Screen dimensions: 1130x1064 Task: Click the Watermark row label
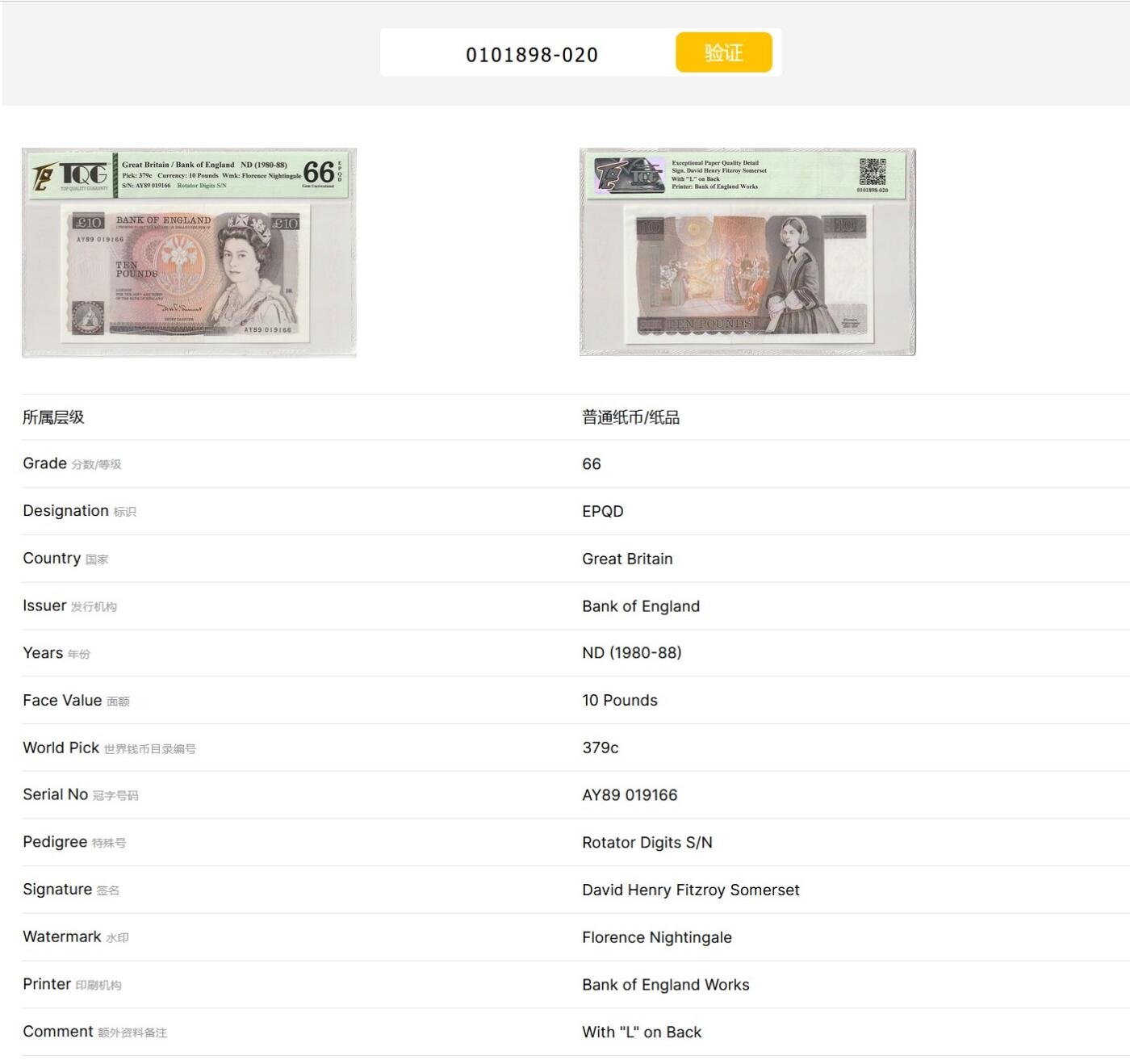pos(76,936)
